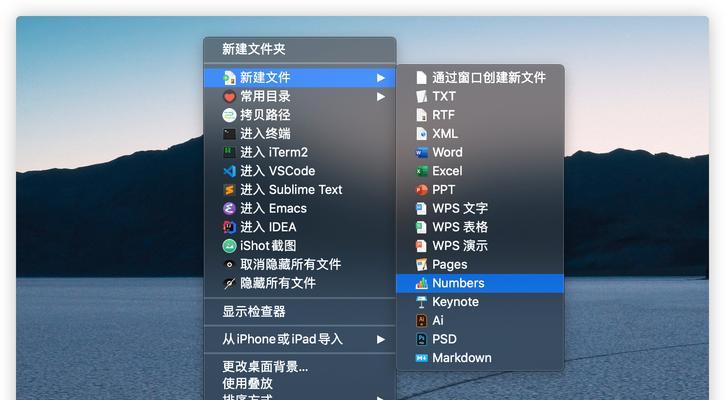Image resolution: width=725 pixels, height=400 pixels.
Task: Select 取消隐藏所有文件 entry
Action: tap(300, 265)
